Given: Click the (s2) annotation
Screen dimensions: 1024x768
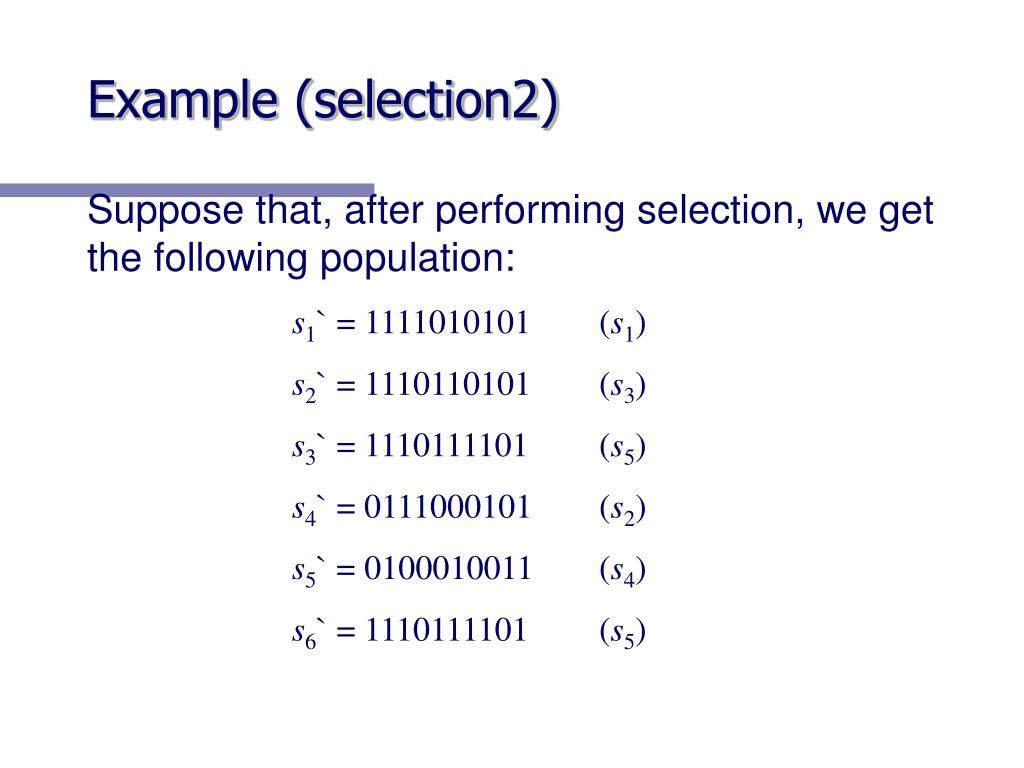Looking at the screenshot, I should (622, 509).
